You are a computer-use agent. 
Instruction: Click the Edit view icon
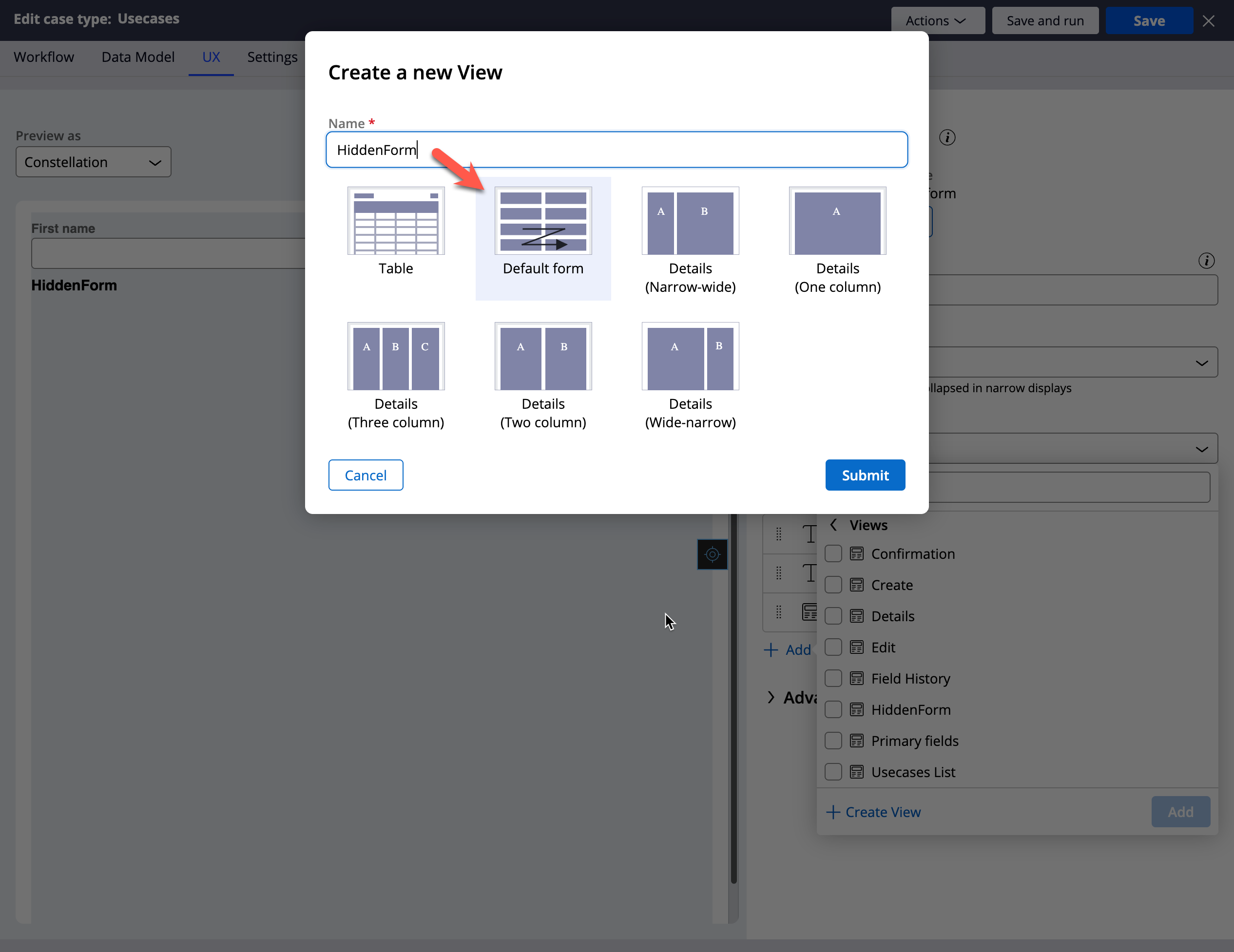857,647
